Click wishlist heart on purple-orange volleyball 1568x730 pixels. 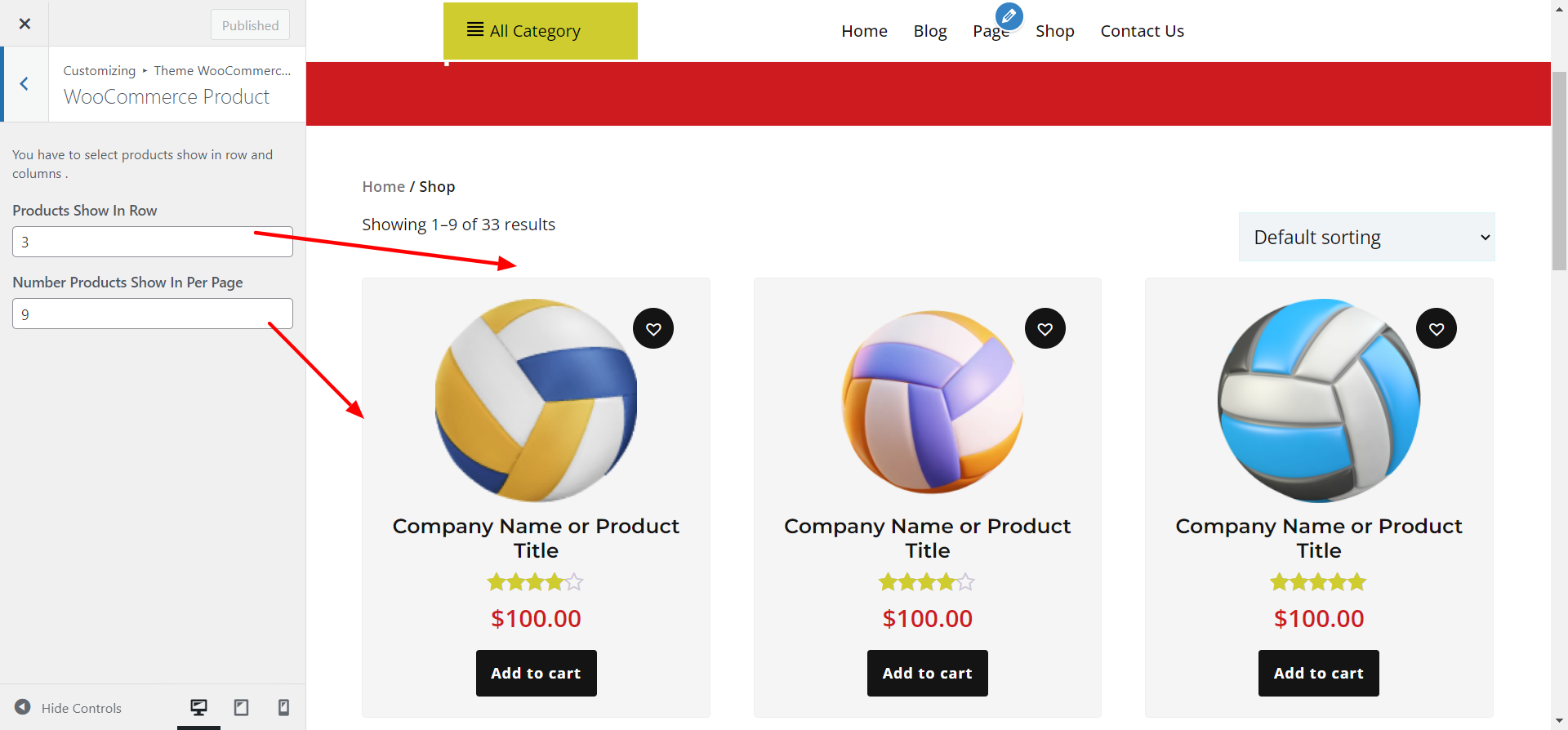pyautogui.click(x=1045, y=329)
